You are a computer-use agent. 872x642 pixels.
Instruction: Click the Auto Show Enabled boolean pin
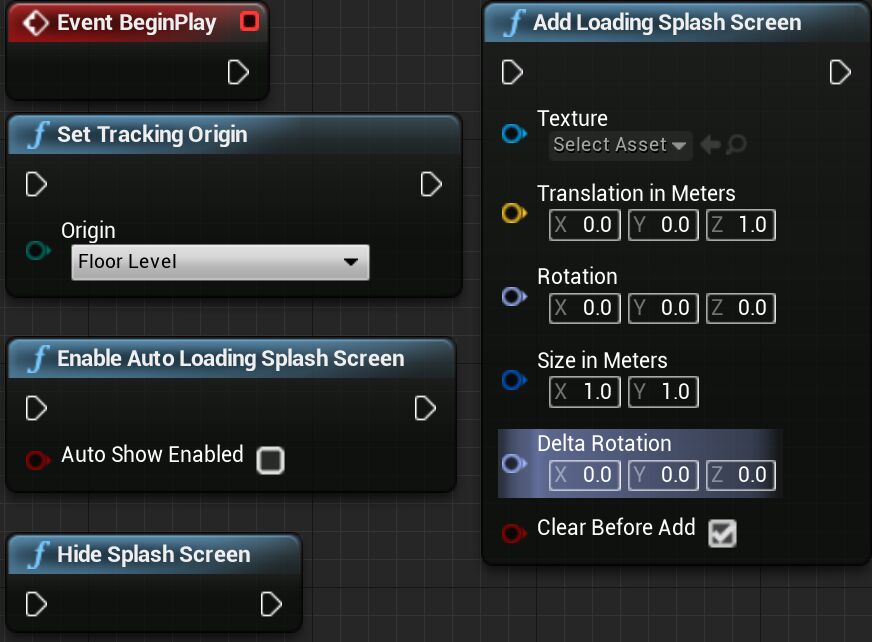point(38,460)
